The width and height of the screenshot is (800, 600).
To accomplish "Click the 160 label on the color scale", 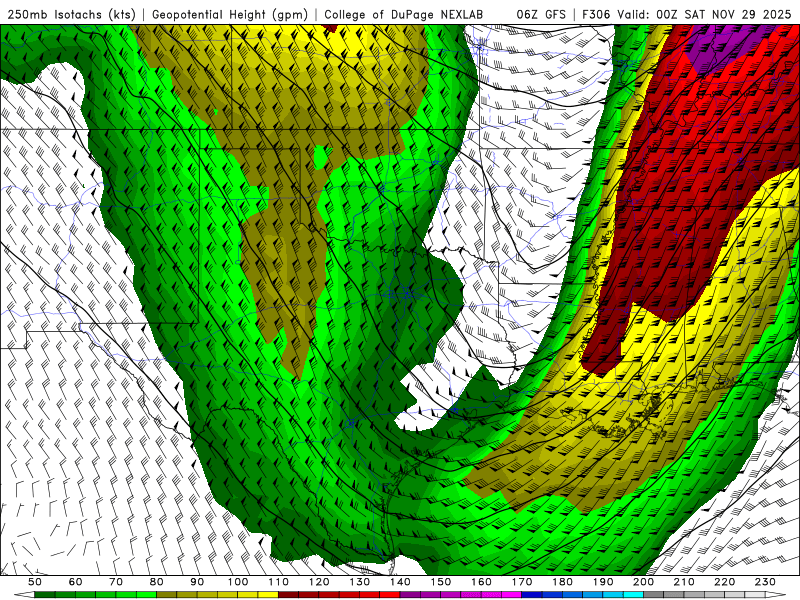I will (x=481, y=582).
